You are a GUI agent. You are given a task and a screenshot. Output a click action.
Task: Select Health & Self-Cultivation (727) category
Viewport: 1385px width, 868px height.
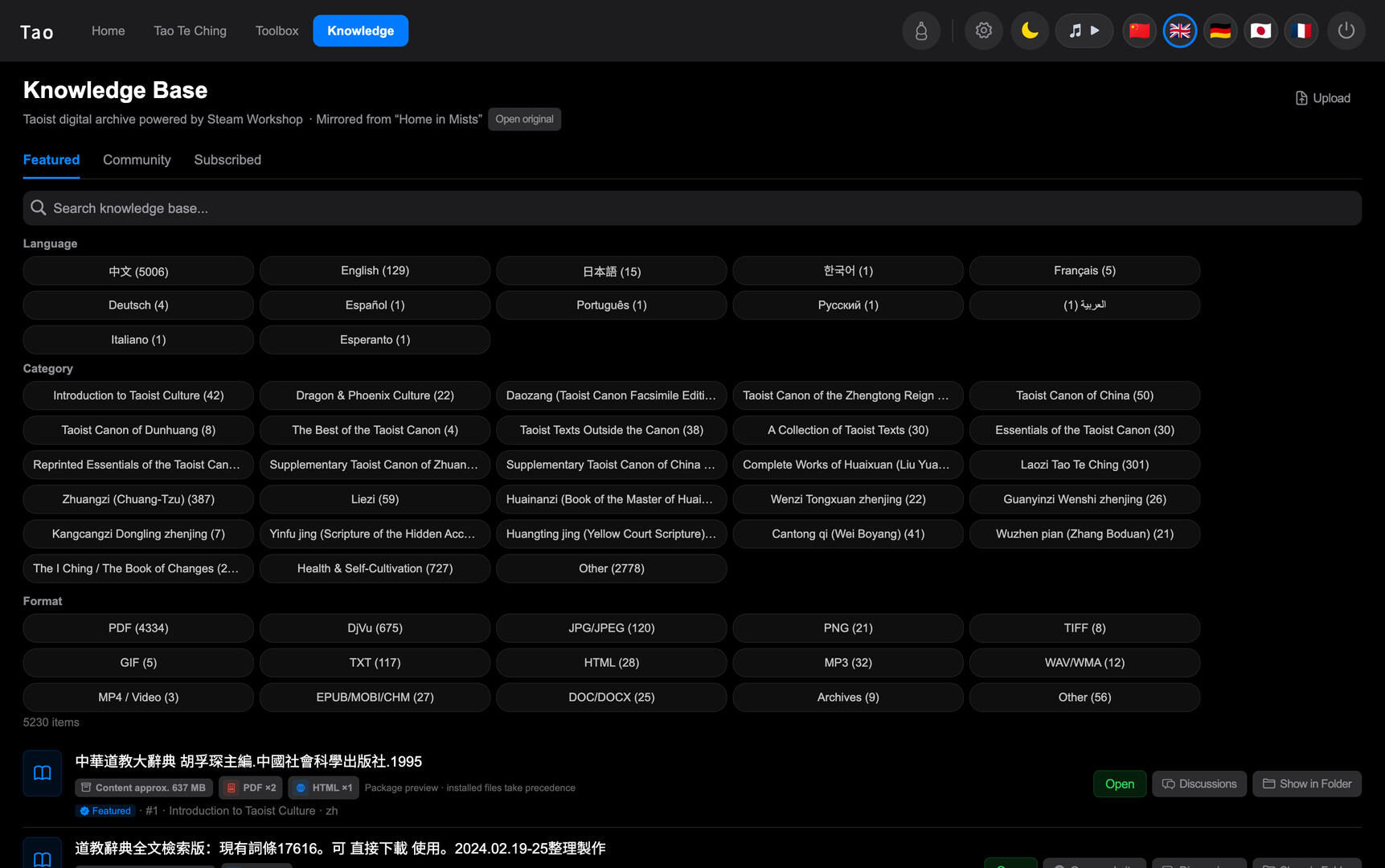click(375, 568)
